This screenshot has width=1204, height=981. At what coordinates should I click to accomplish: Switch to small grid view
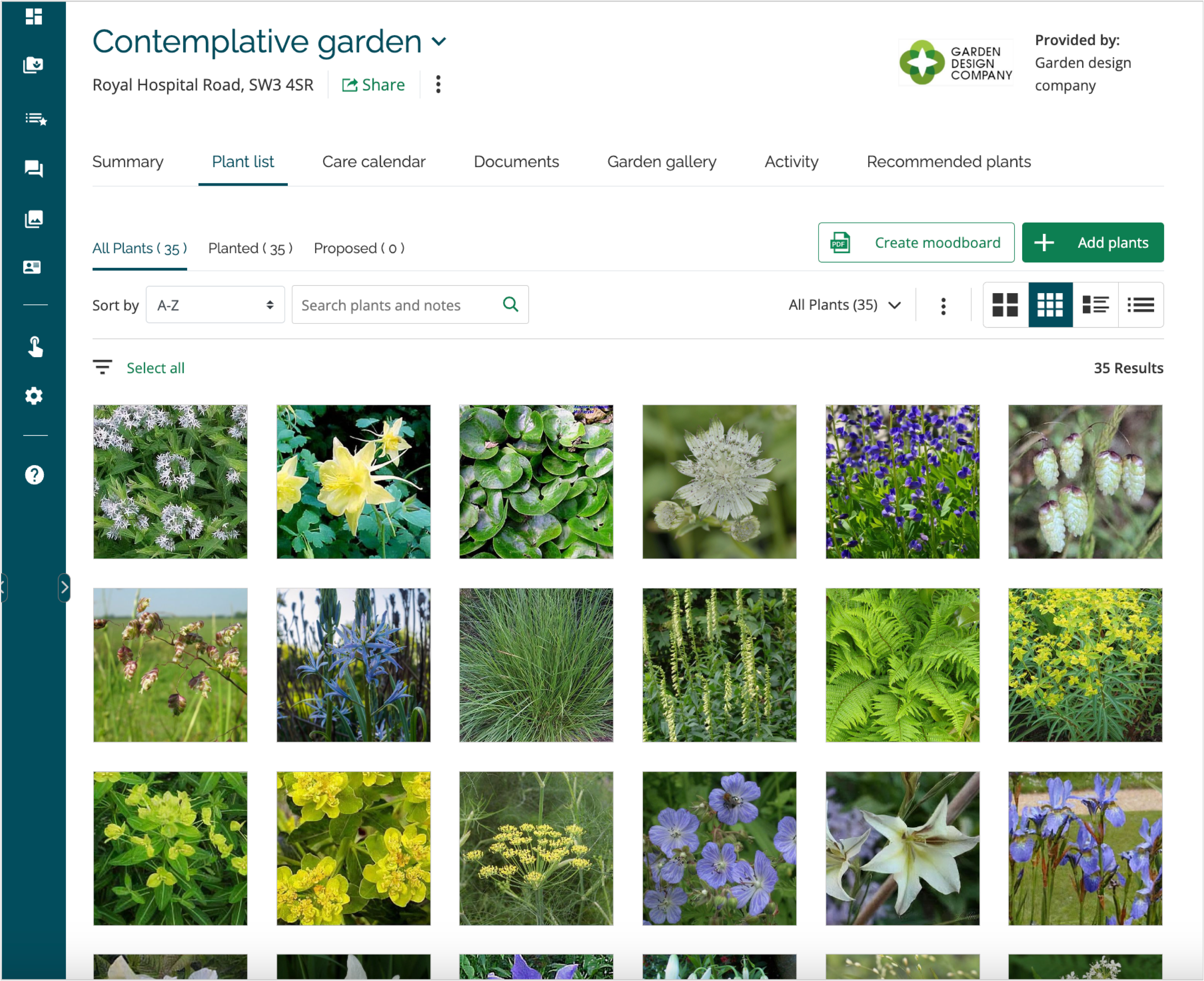click(x=1050, y=305)
